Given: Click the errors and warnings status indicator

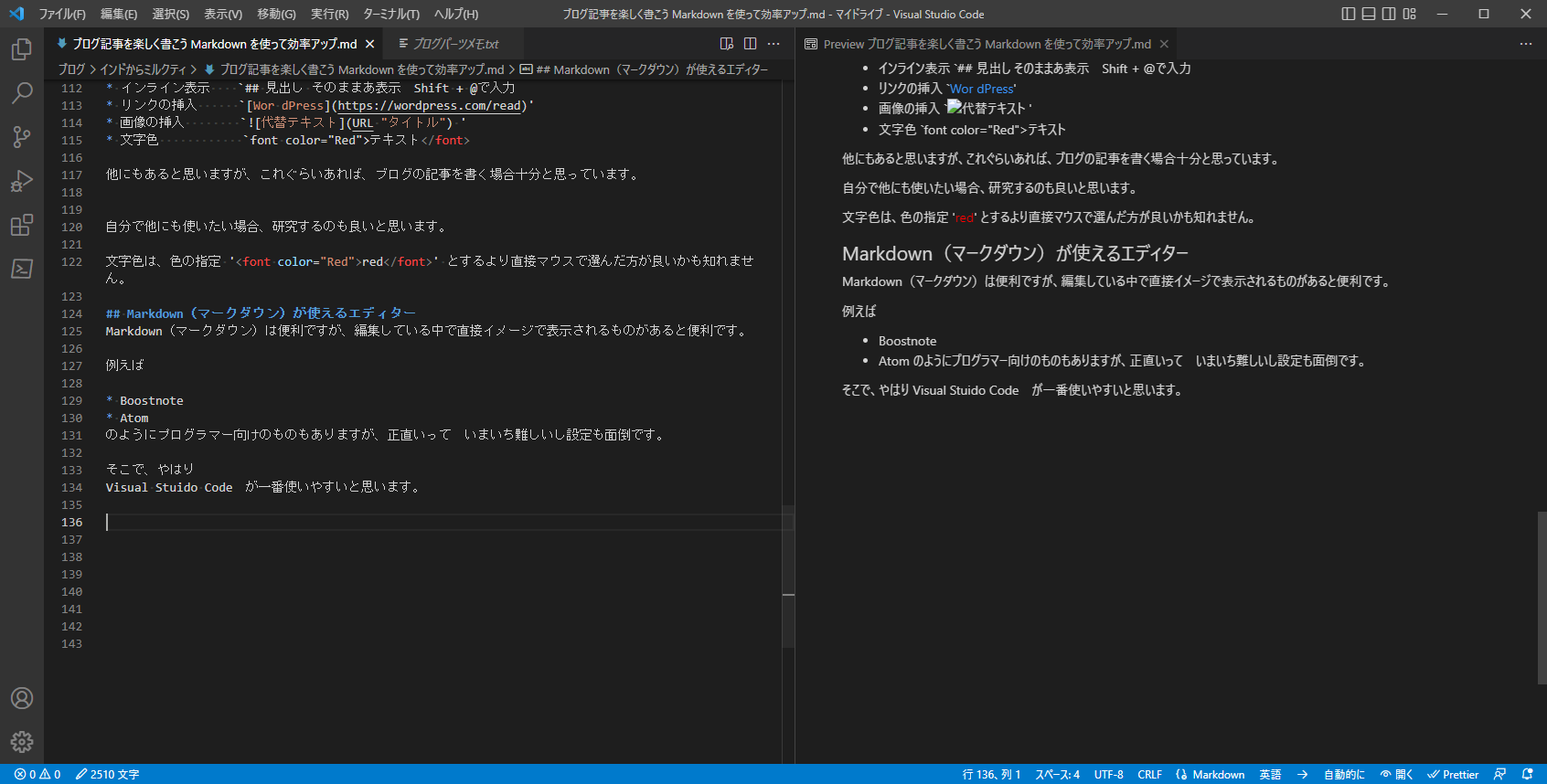Looking at the screenshot, I should point(37,774).
